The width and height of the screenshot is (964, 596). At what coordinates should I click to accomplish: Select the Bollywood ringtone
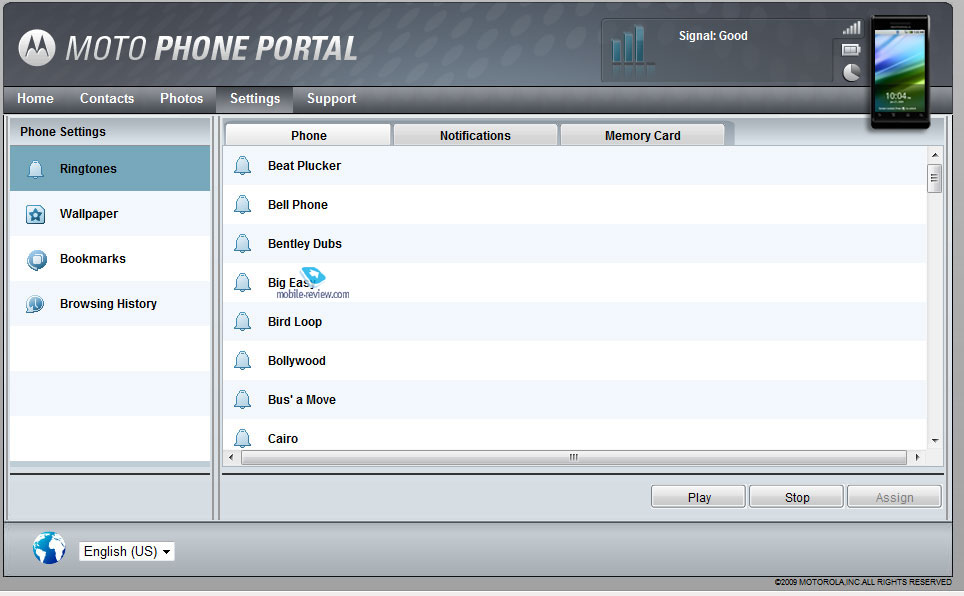[575, 360]
